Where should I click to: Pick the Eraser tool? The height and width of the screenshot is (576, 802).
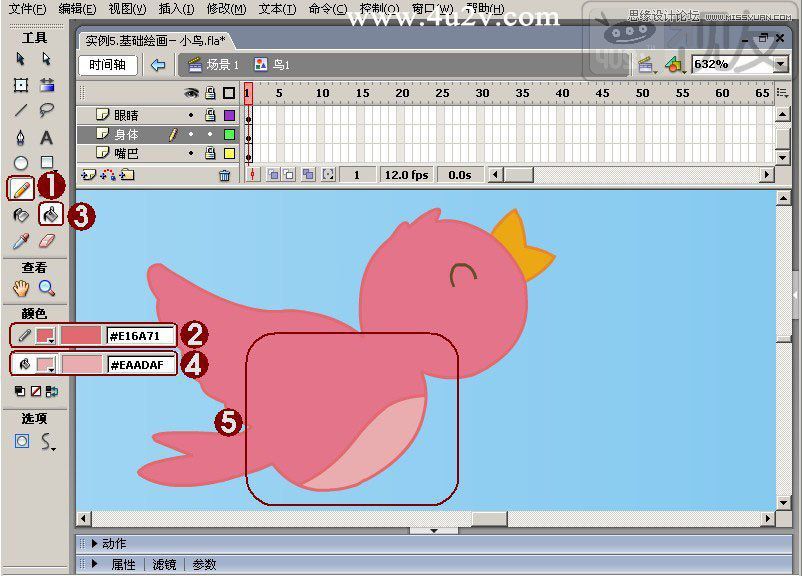click(x=47, y=241)
